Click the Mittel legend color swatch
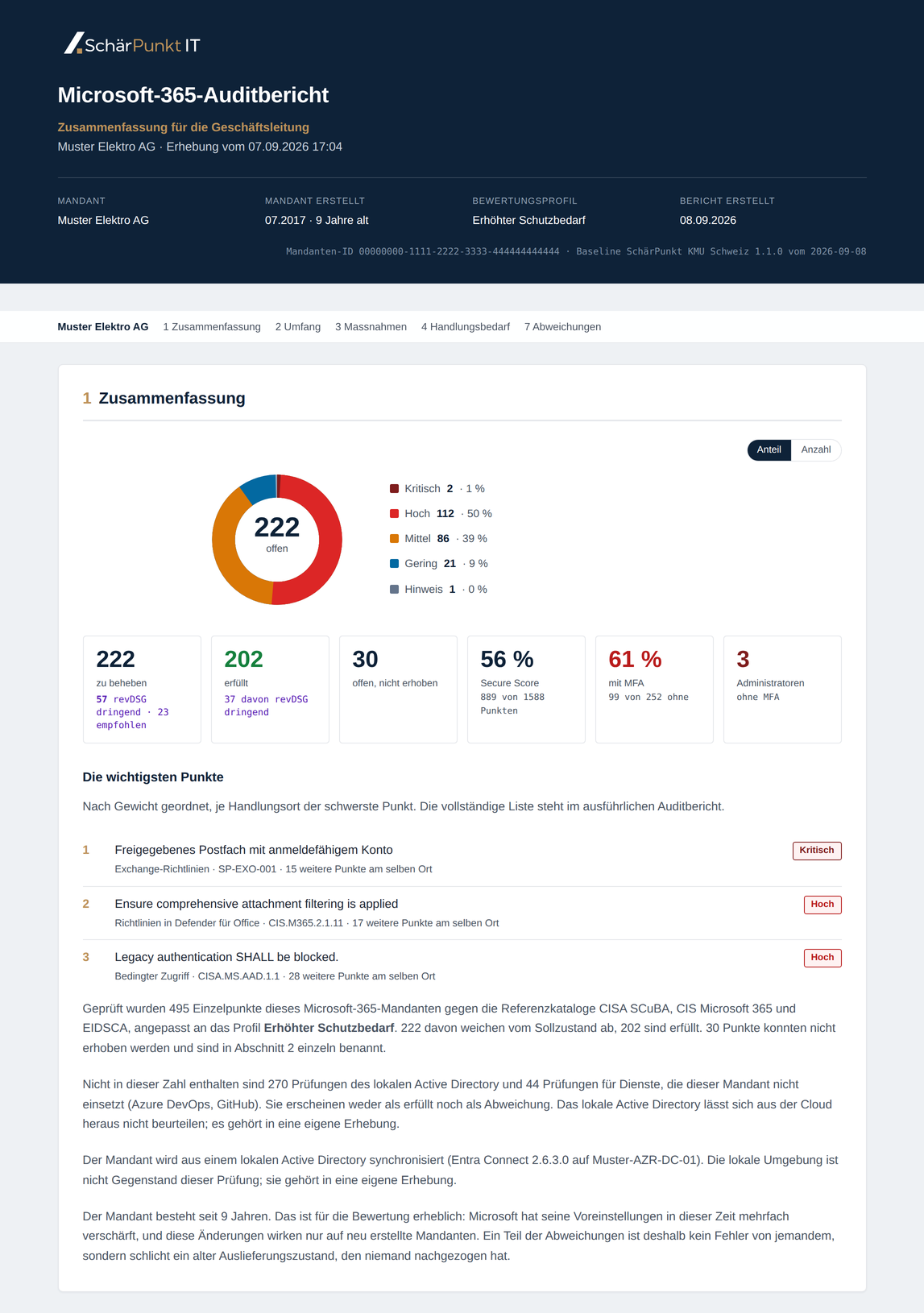This screenshot has height=1313, width=924. (x=394, y=539)
